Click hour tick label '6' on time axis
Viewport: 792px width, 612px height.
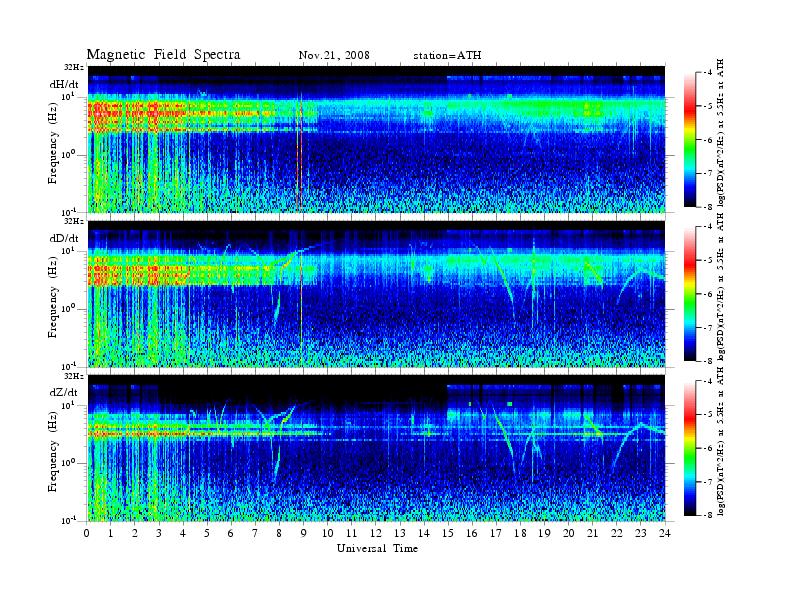231,533
